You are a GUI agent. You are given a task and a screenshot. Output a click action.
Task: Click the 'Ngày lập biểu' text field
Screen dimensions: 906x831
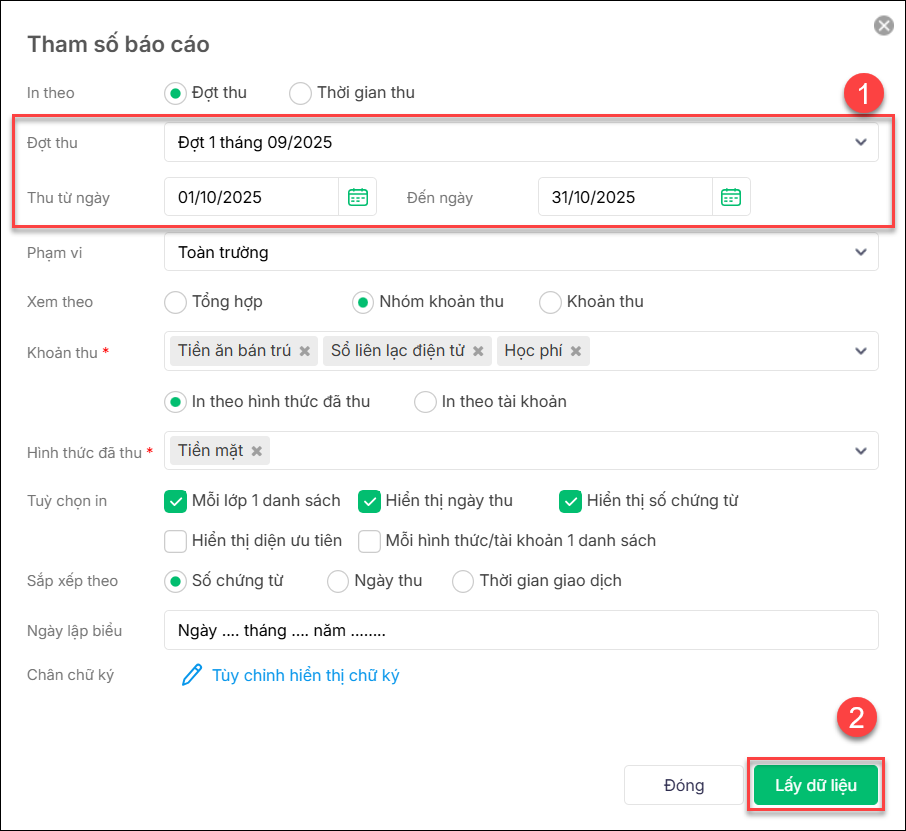click(520, 631)
